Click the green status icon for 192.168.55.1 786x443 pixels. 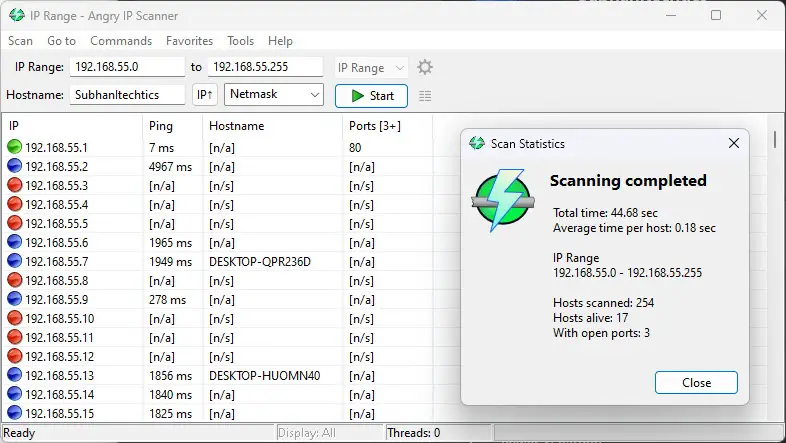(15, 147)
